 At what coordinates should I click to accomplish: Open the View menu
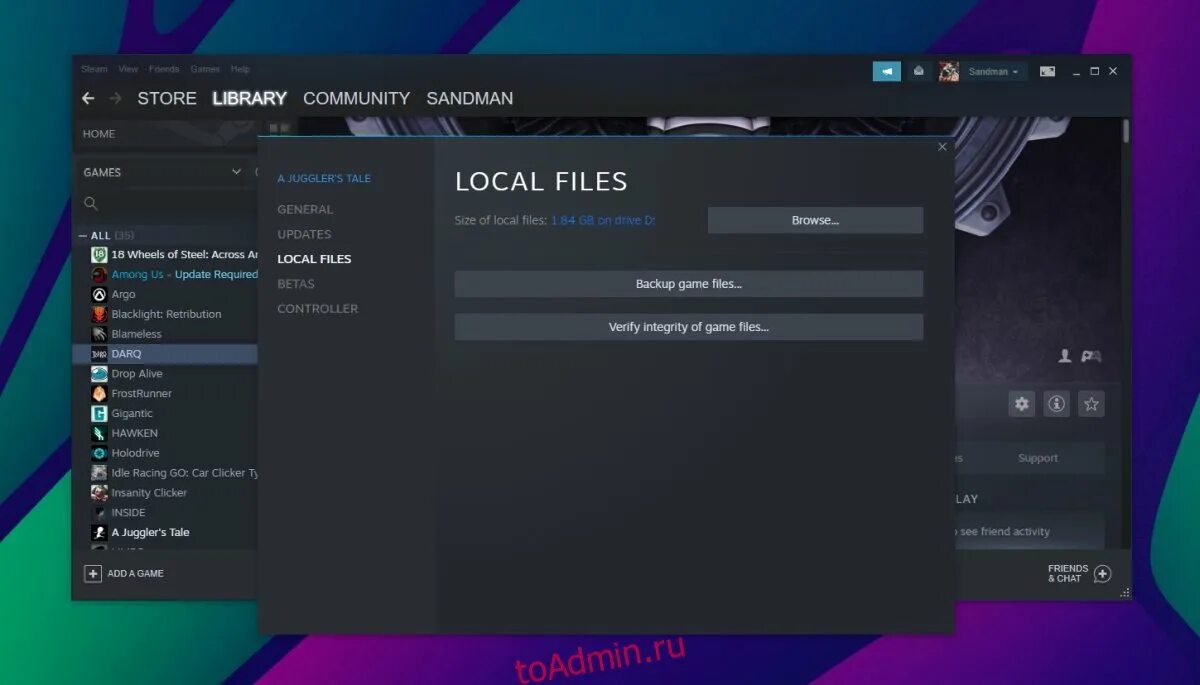(128, 69)
